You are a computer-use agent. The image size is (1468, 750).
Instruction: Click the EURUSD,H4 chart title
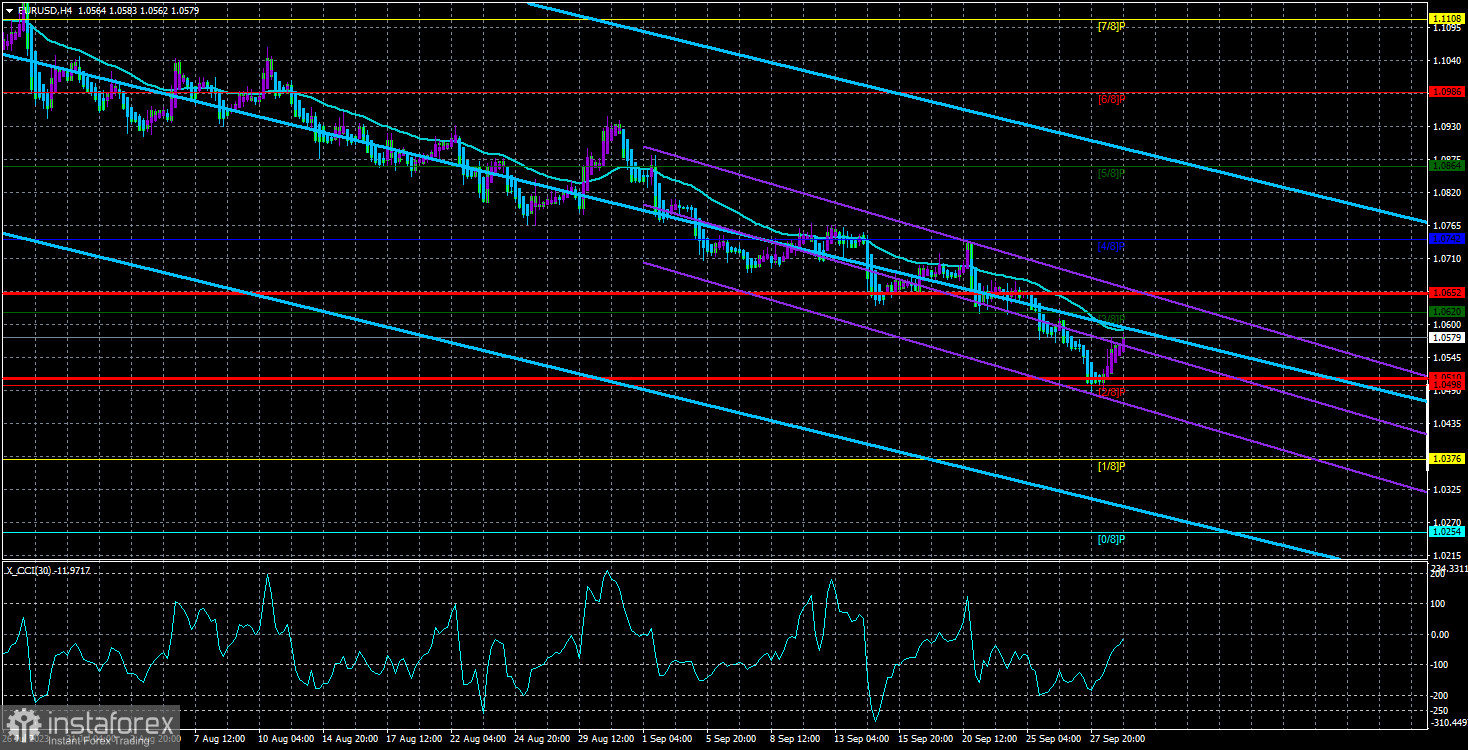pos(46,10)
